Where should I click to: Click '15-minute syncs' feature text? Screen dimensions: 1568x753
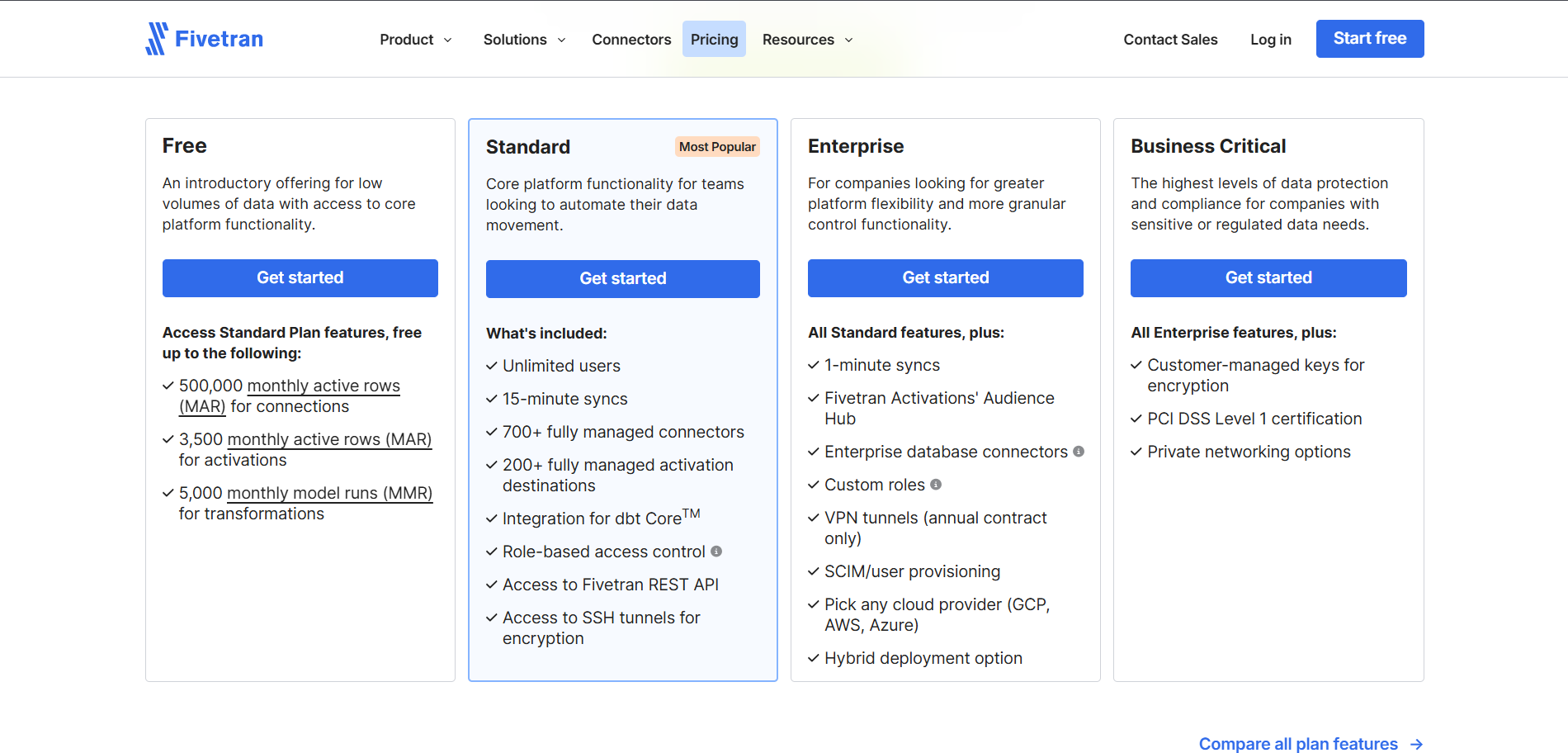[x=565, y=399]
